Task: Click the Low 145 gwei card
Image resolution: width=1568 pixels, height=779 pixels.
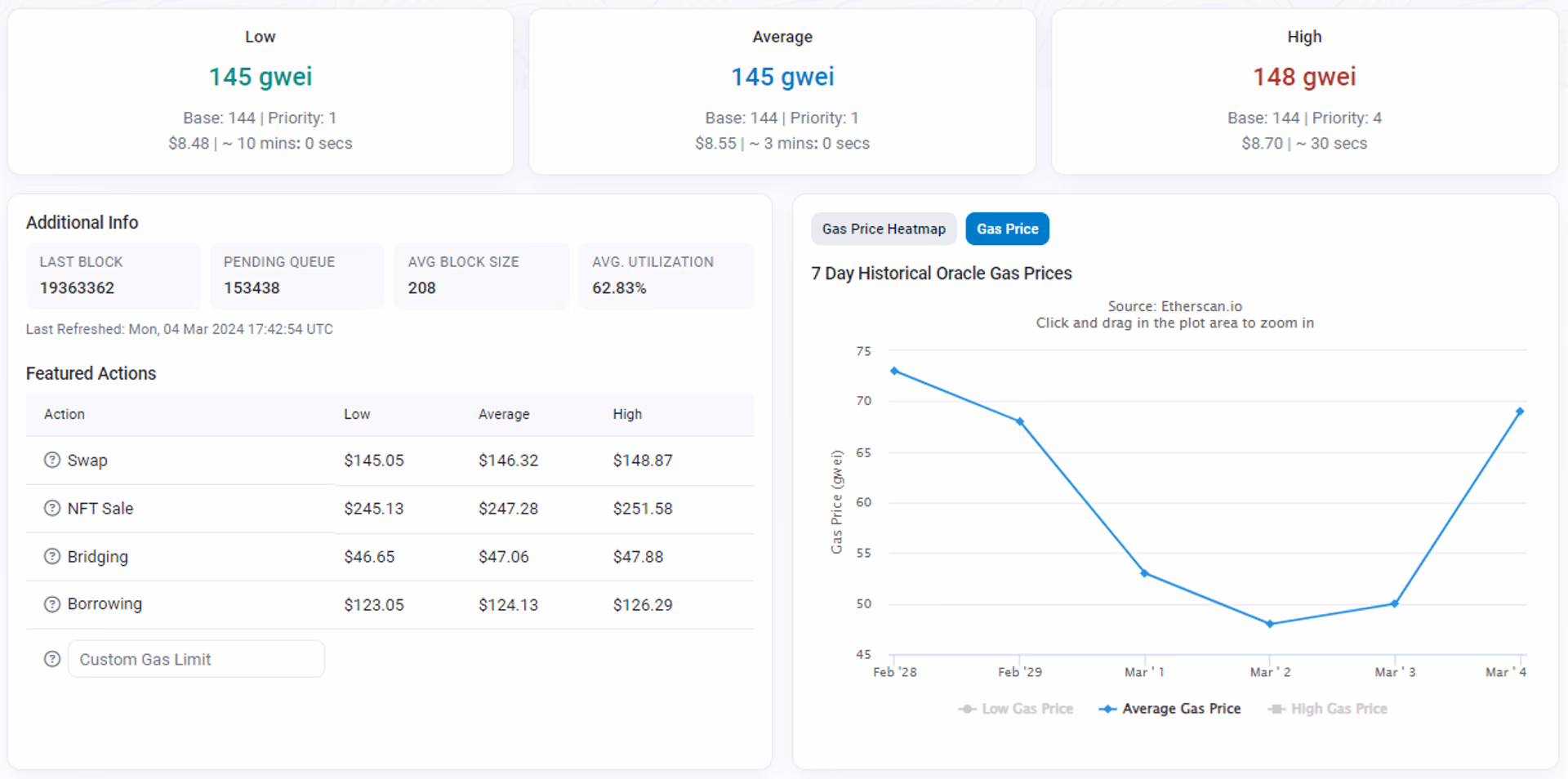Action: 261,91
